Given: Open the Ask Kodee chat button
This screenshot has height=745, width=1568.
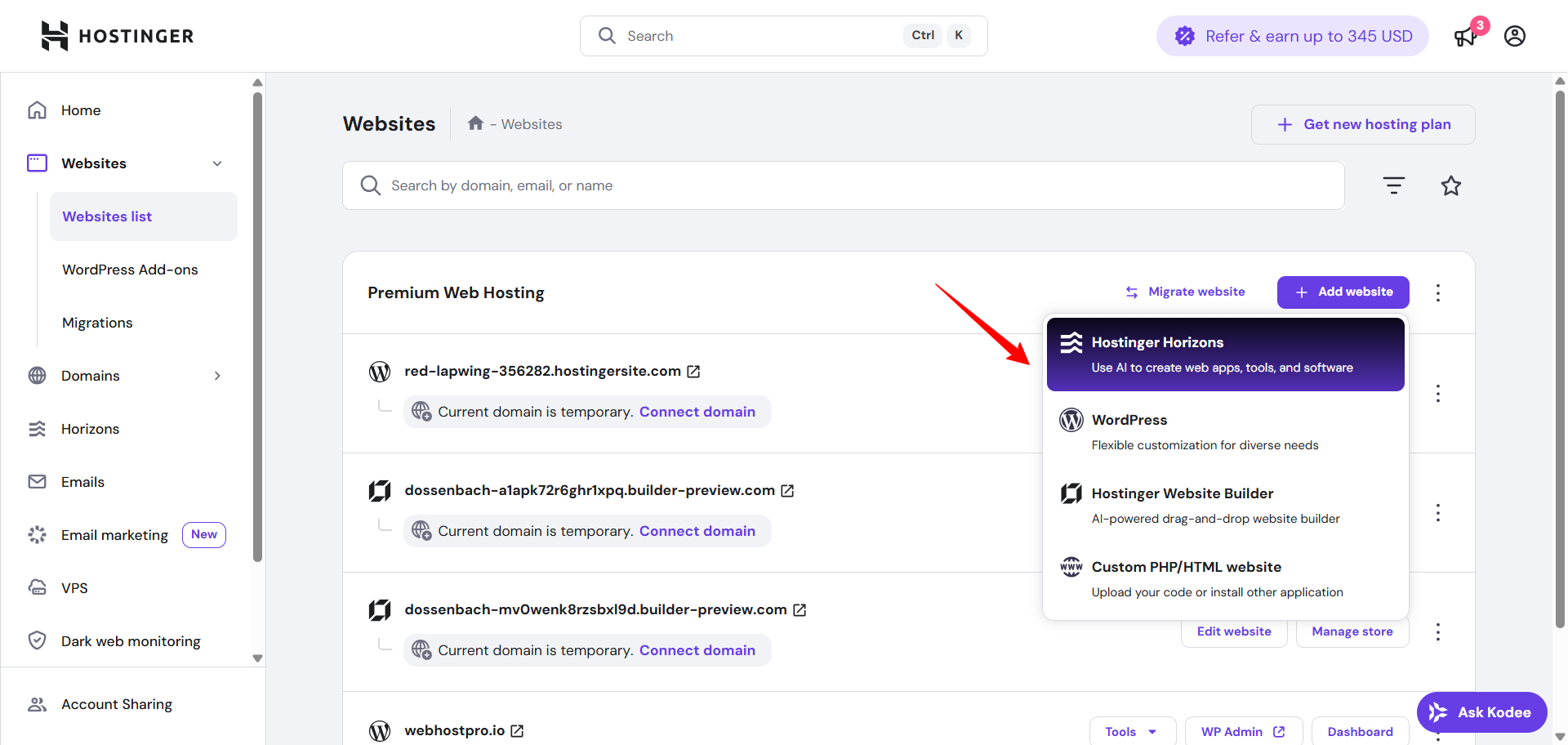Looking at the screenshot, I should 1481,712.
